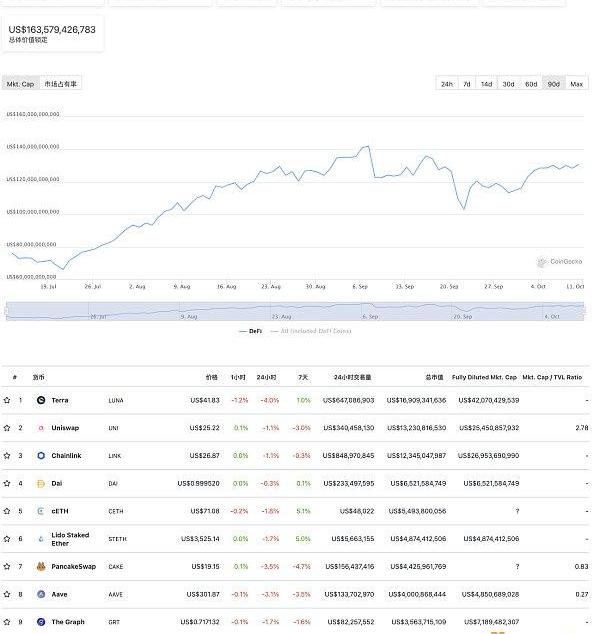Click the Dai coin logo
This screenshot has height=634, width=600.
41,483
